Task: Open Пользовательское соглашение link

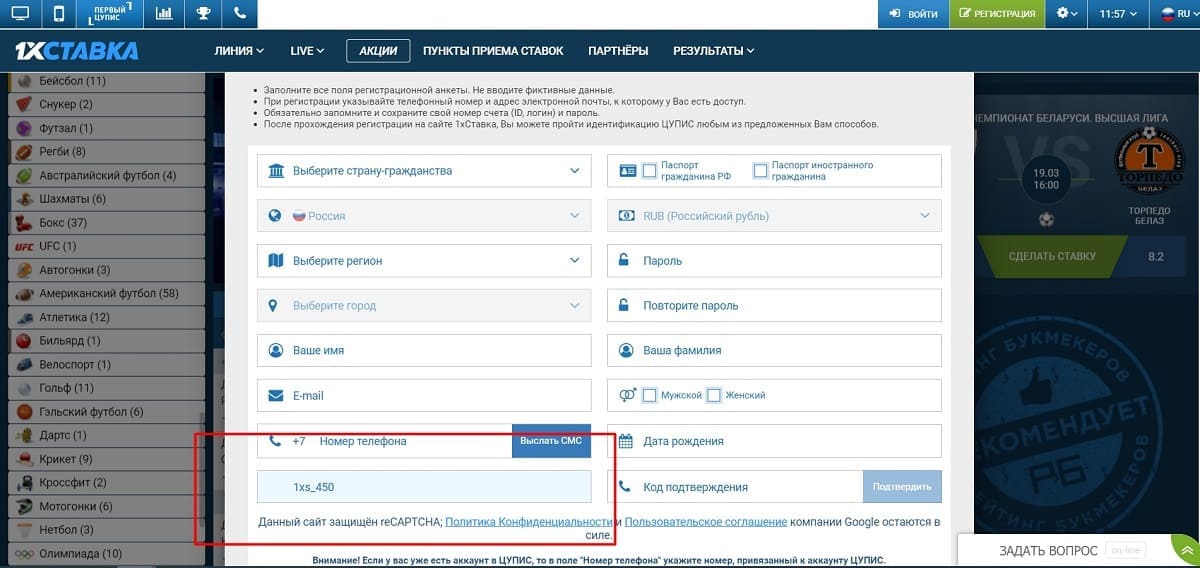Action: 705,522
